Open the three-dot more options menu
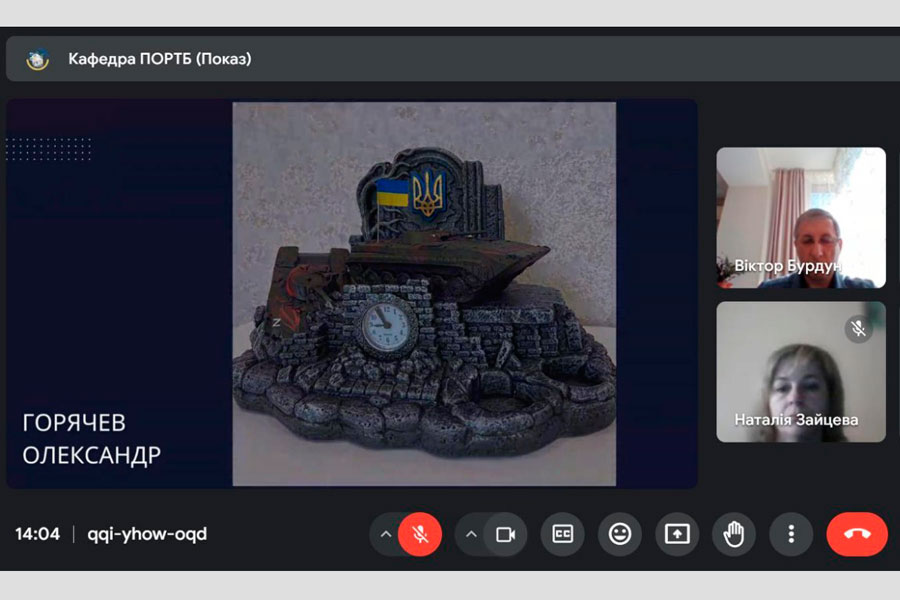Screen dimensions: 900x600 pos(791,534)
